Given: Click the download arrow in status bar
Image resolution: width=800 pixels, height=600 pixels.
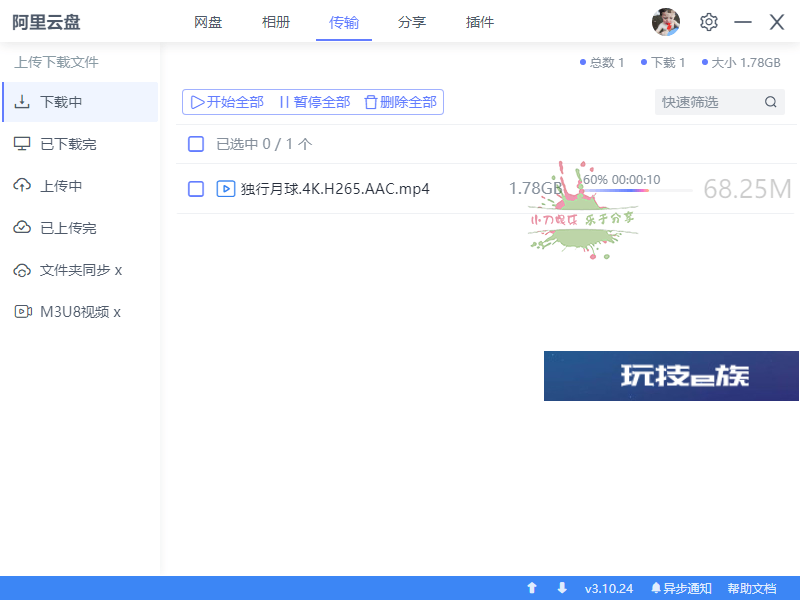Looking at the screenshot, I should 562,588.
